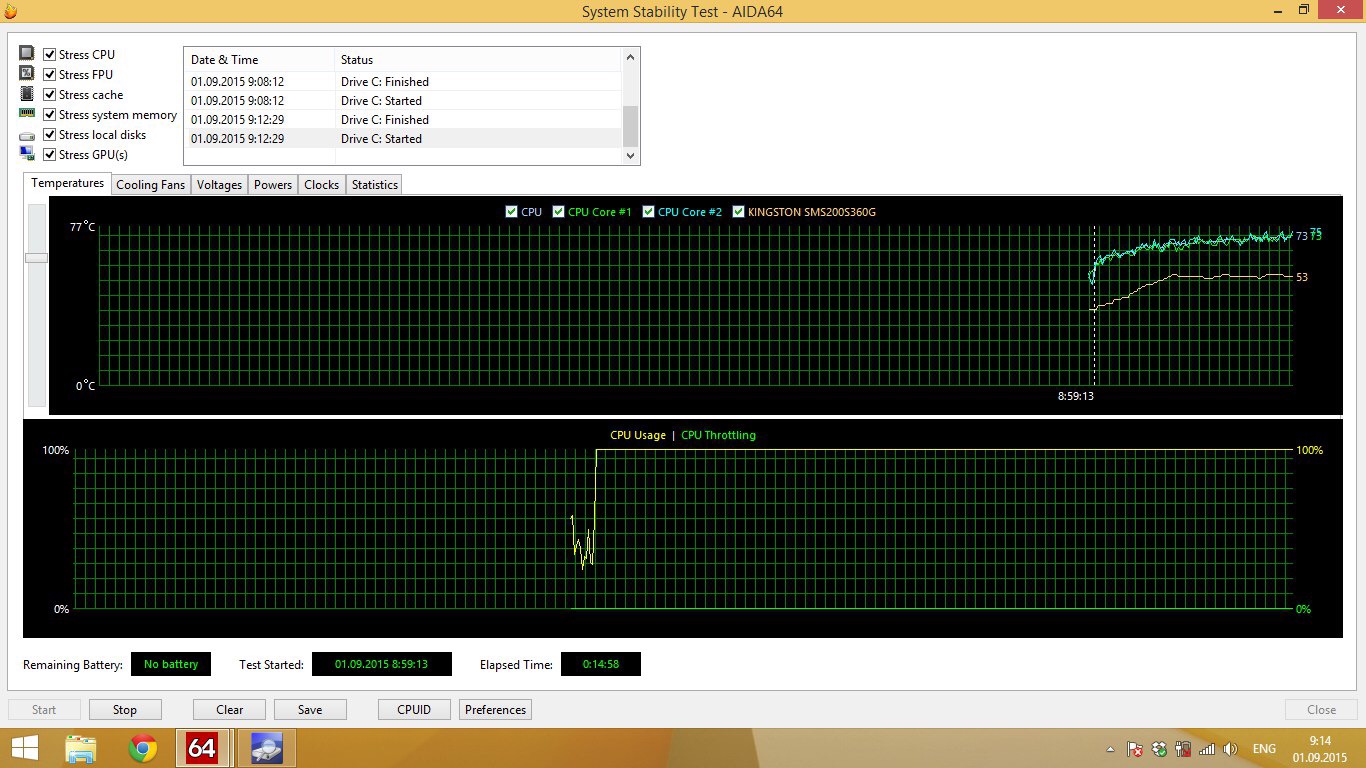Screen dimensions: 1366x768
Task: Select the 9:08:12 Drive C: Started log row
Action: click(403, 101)
